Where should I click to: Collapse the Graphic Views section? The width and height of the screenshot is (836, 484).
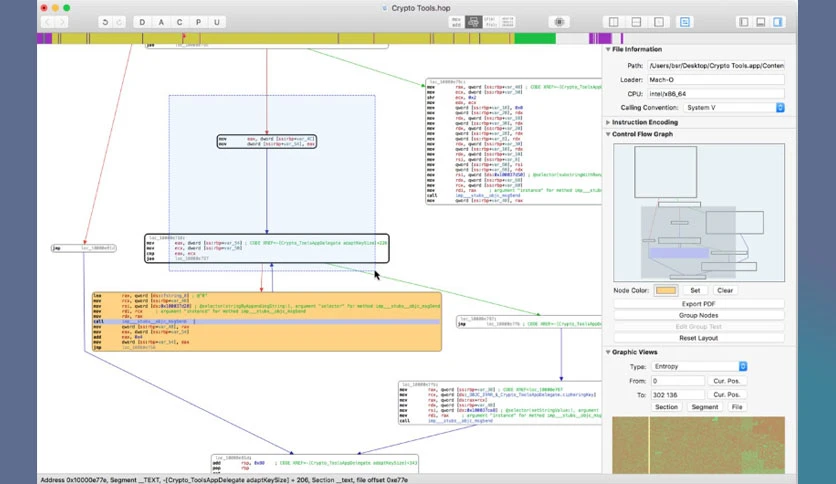pos(608,352)
